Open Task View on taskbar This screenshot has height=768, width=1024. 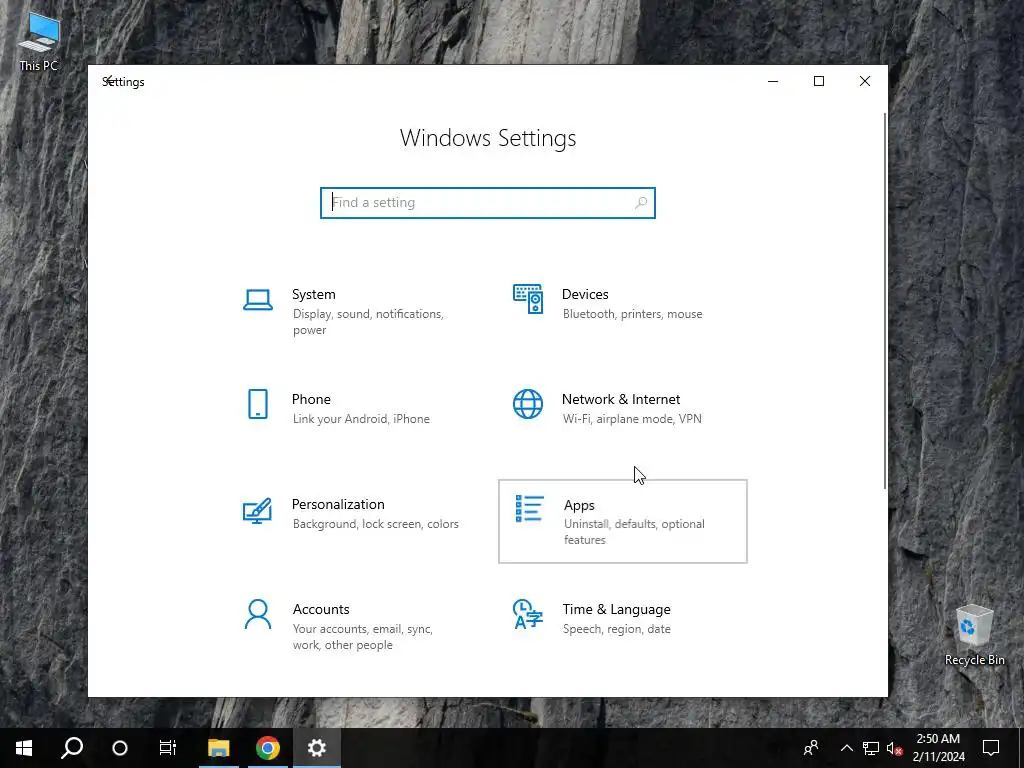click(x=168, y=748)
